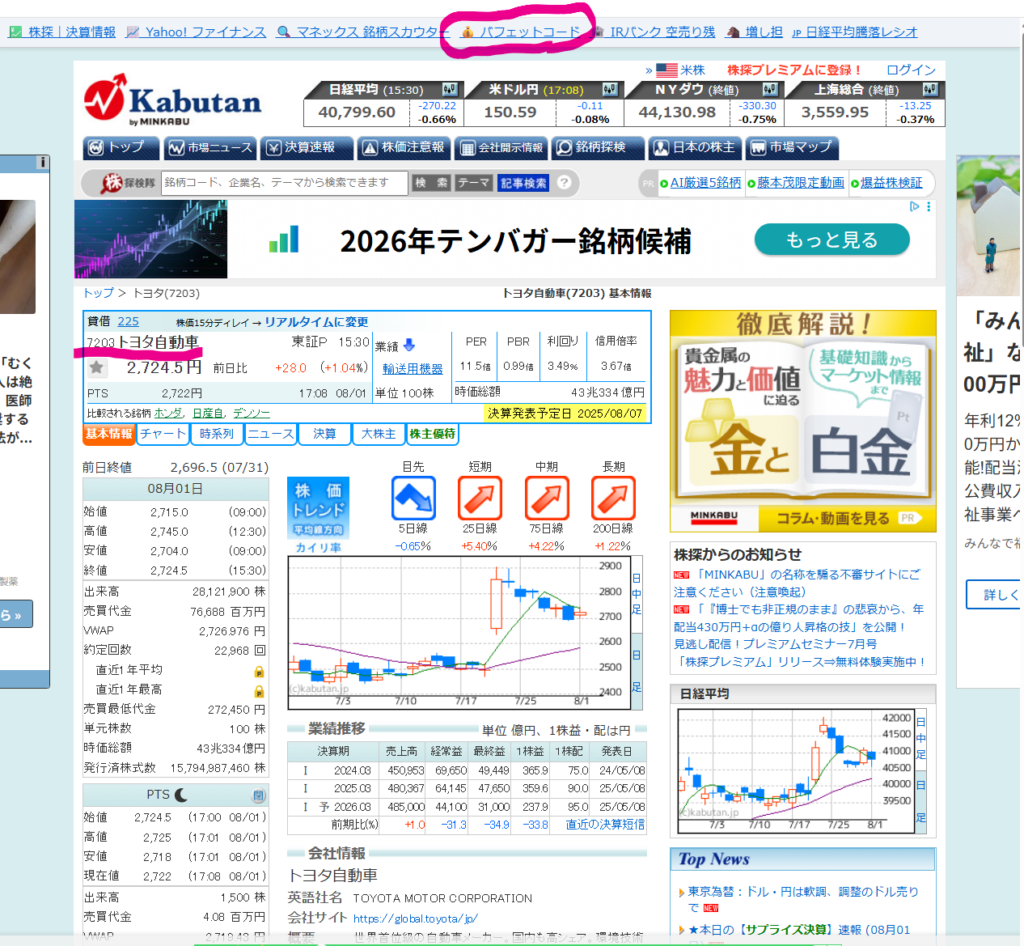1024x946 pixels.
Task: Click the トヨタ stock candlestick chart
Action: click(x=459, y=633)
